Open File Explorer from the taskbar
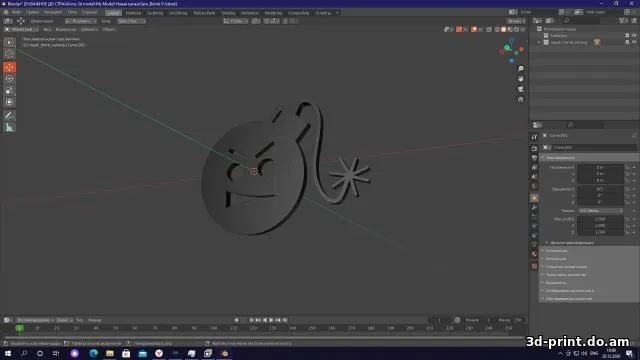Viewport: 640px width, 360px height. point(110,353)
